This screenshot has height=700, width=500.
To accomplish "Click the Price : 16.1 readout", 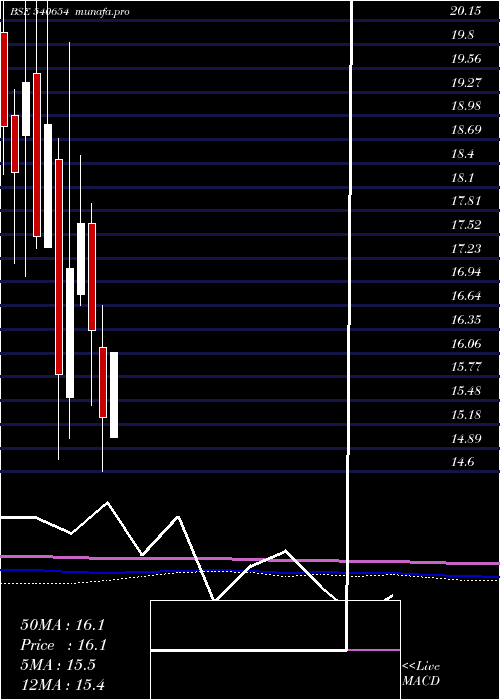I will (x=62, y=645).
